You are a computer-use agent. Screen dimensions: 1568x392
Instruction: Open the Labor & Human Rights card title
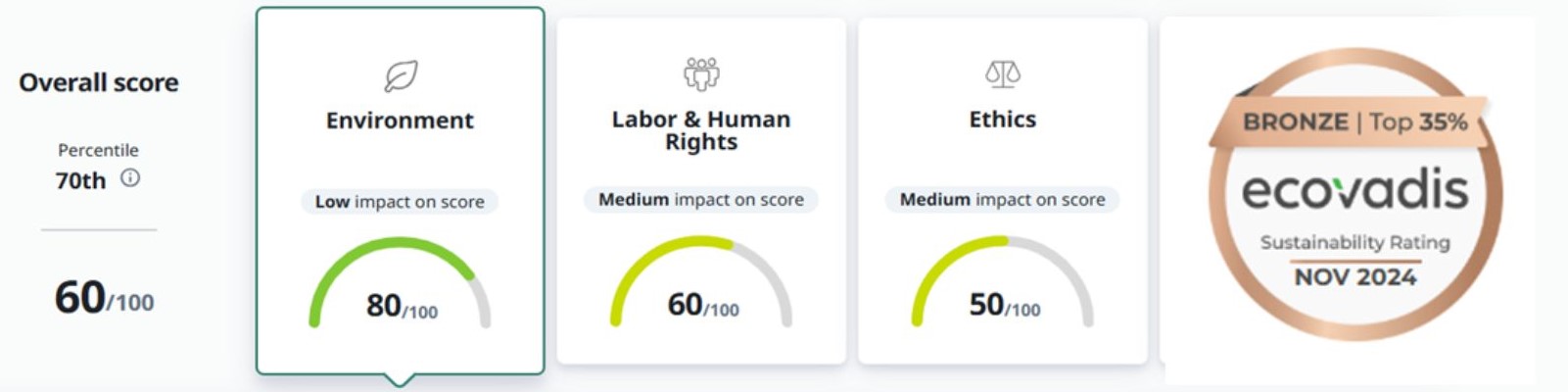tap(701, 130)
